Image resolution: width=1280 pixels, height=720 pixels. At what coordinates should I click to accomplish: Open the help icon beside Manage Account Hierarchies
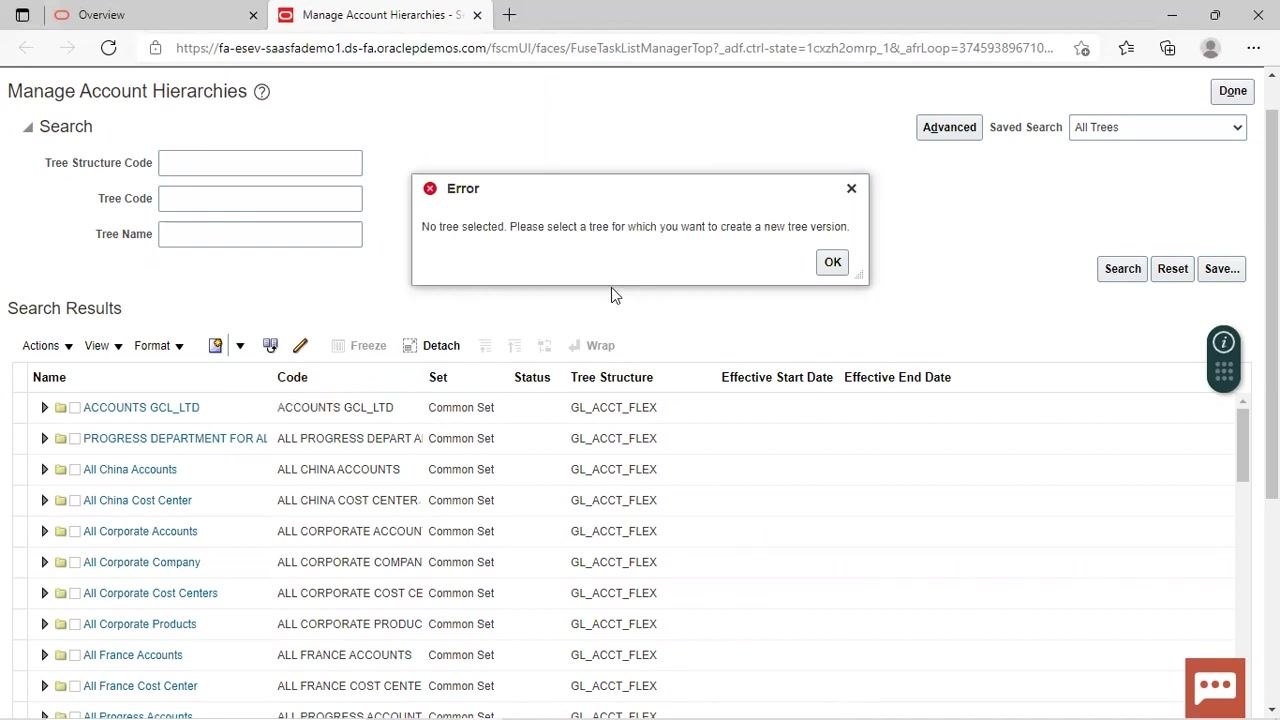(x=262, y=92)
